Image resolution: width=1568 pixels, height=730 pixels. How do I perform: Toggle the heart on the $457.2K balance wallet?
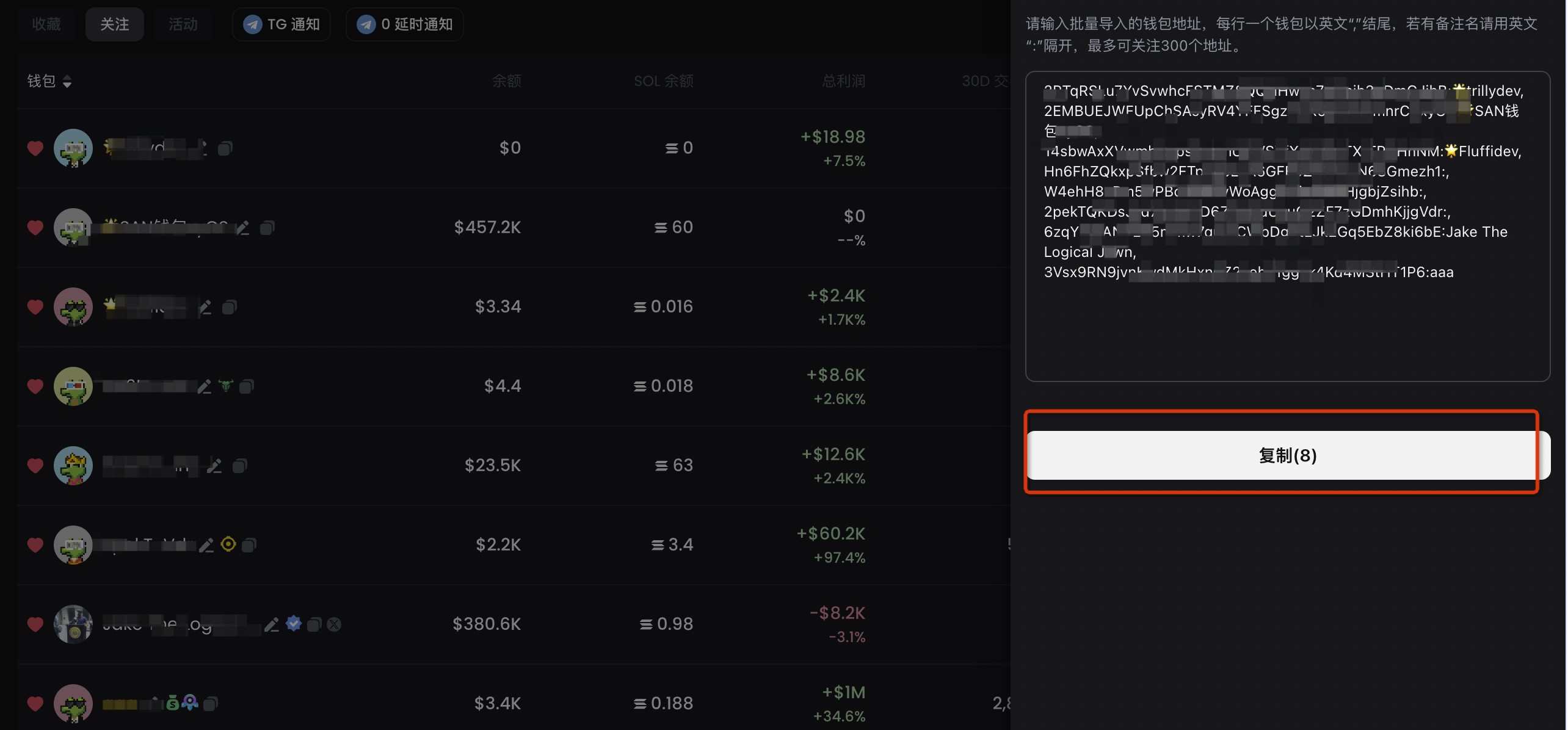coord(35,227)
